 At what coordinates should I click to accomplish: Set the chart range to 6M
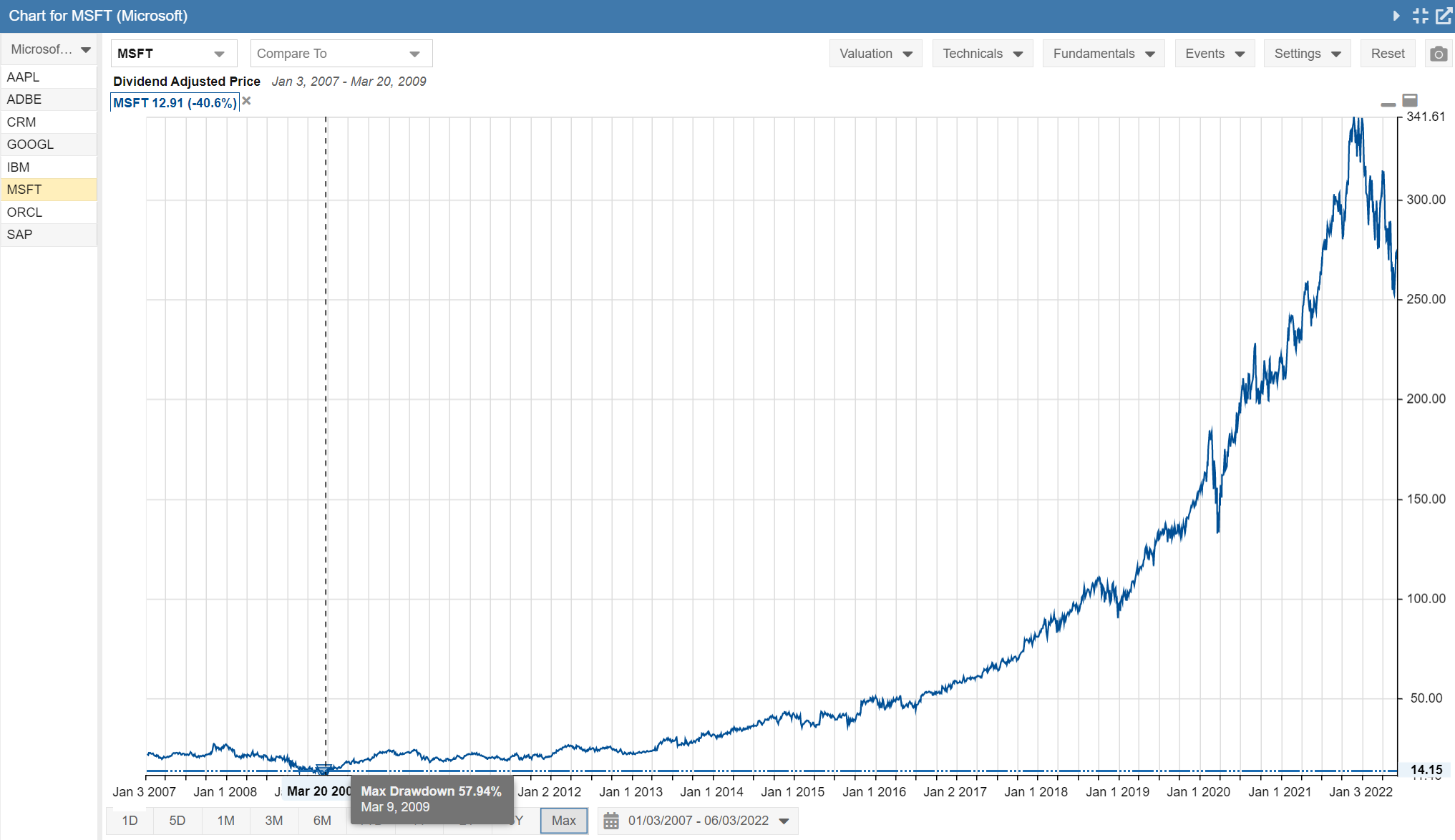322,821
